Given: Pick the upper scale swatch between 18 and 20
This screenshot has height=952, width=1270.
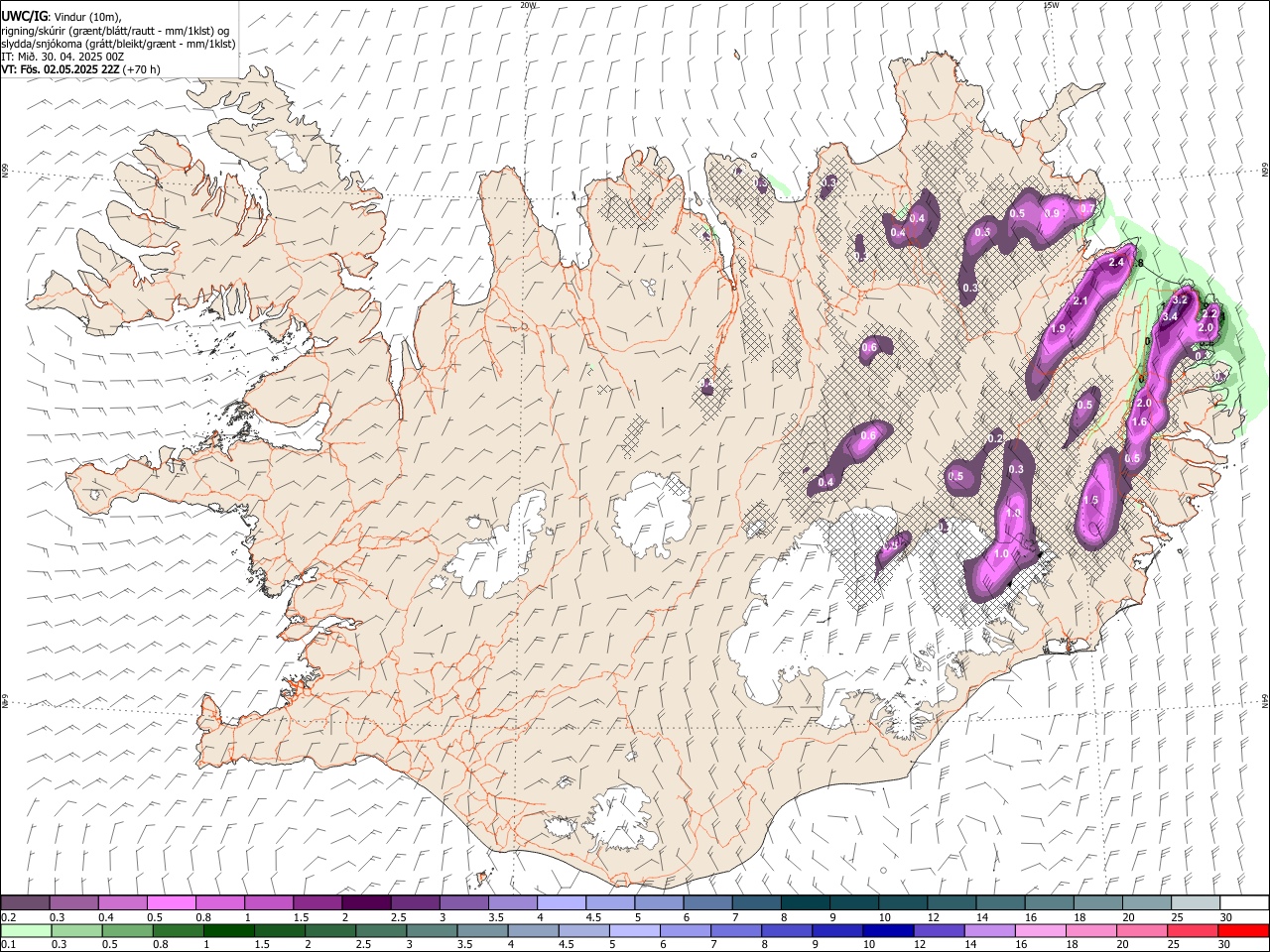Looking at the screenshot, I should coord(1095,903).
